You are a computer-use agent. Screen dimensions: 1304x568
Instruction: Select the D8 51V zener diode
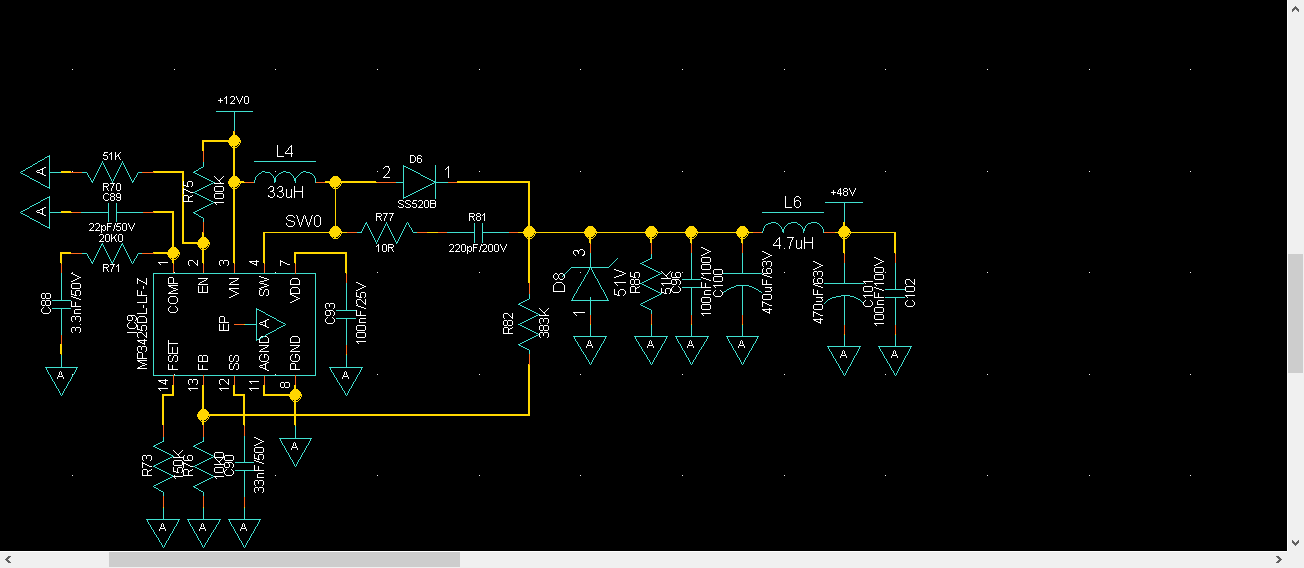point(590,284)
